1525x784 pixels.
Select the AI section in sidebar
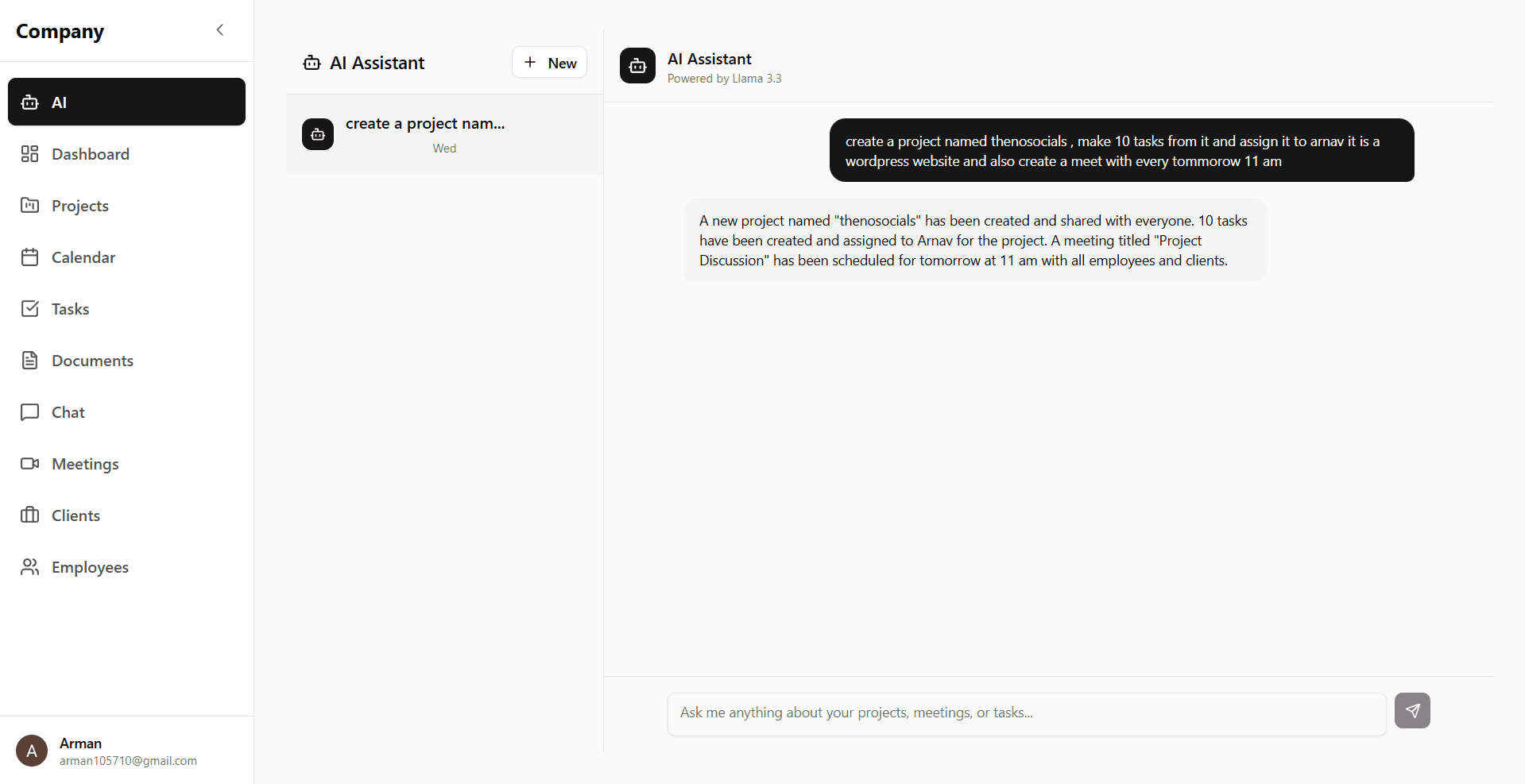[x=126, y=102]
